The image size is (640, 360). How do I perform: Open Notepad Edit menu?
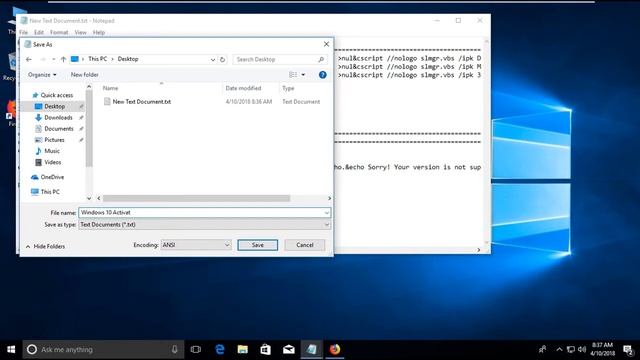click(39, 32)
